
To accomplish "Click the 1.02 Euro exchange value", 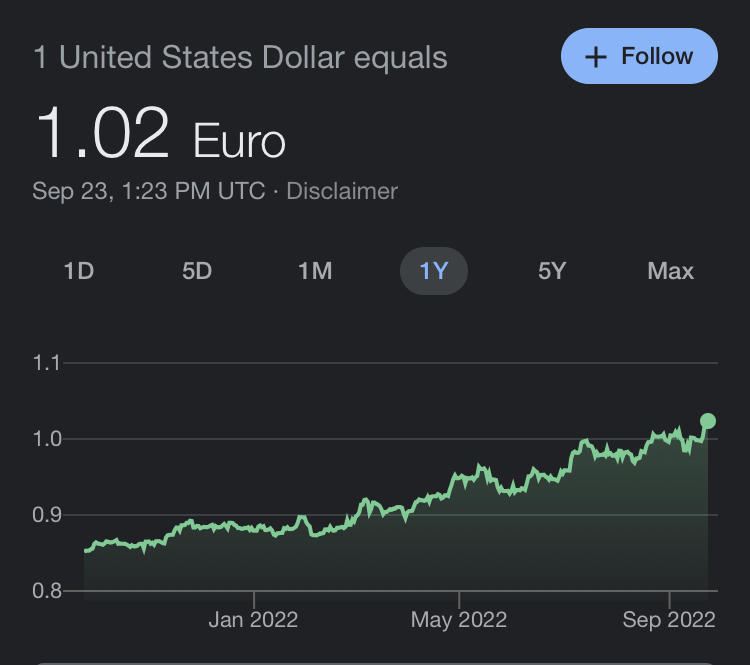I will [x=160, y=135].
